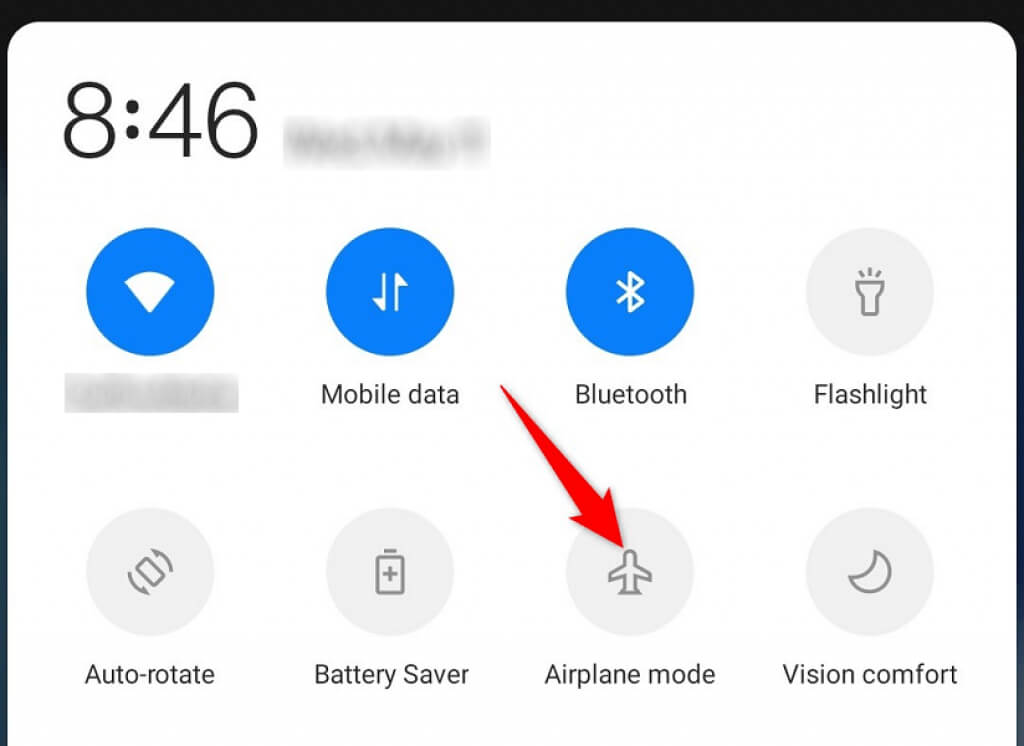Turn on the Flashlight icon
The width and height of the screenshot is (1024, 746).
pyautogui.click(x=870, y=291)
